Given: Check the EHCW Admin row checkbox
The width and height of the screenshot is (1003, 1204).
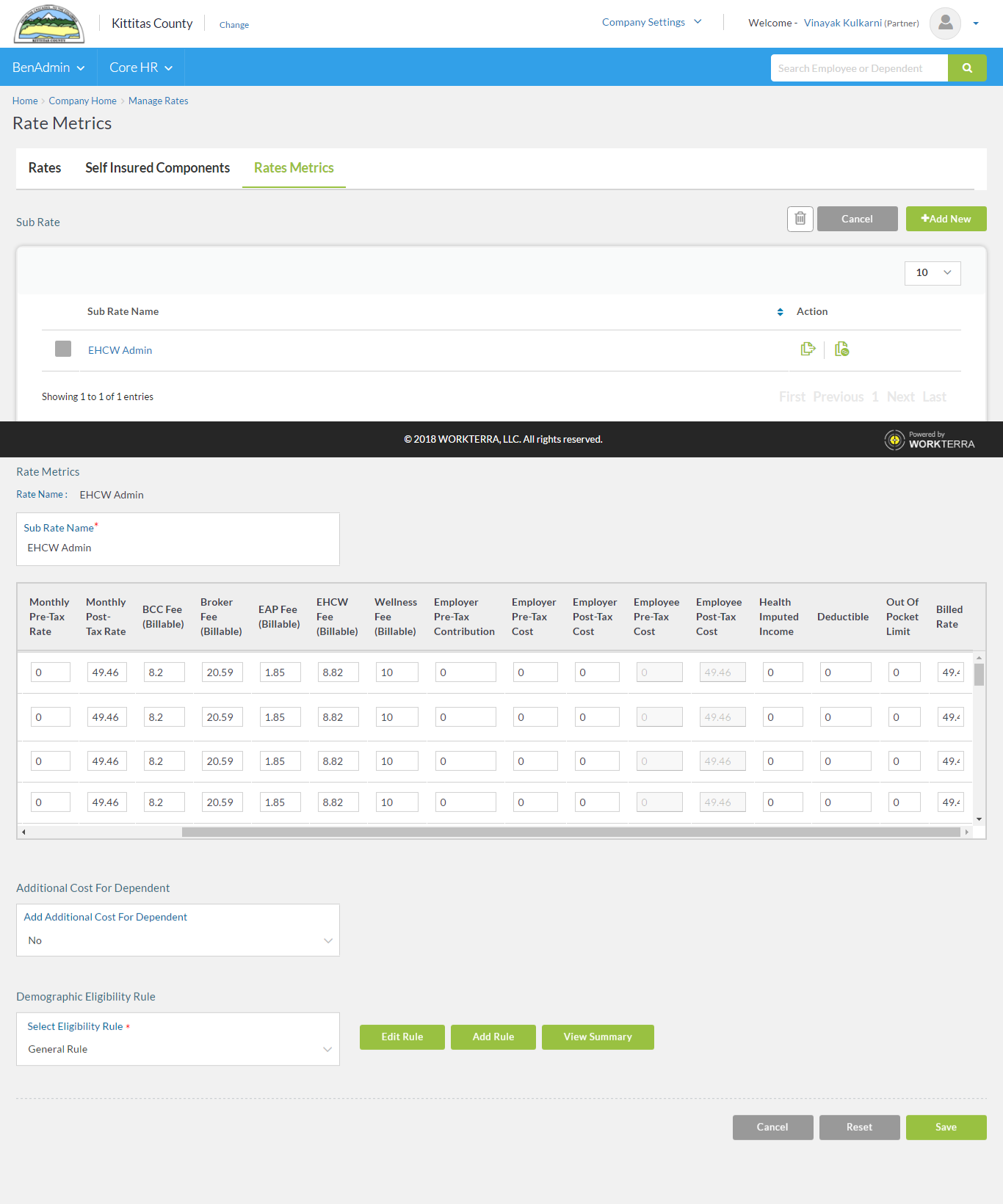Looking at the screenshot, I should point(63,349).
